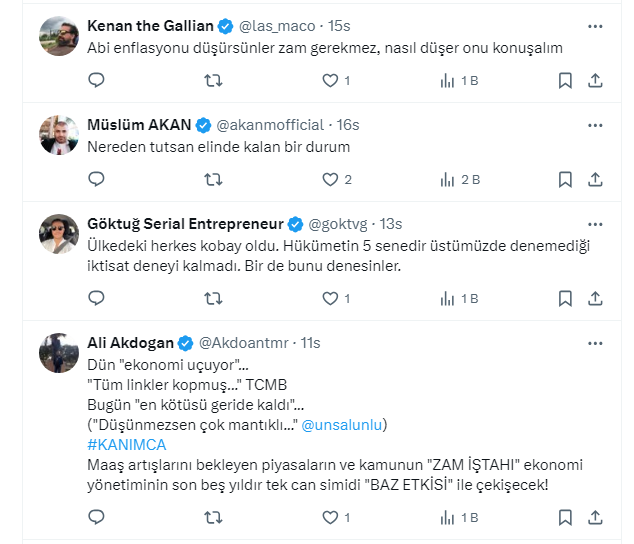
Task: Reply to Göktuğ Serial Entrepreneur's tweet
Action: (x=96, y=298)
